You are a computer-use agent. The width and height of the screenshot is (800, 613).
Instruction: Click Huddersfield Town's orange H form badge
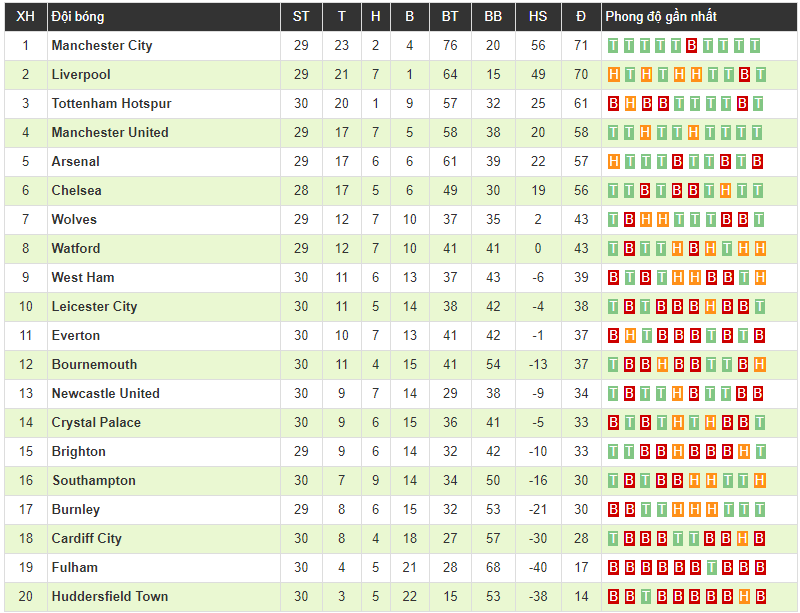coord(743,597)
